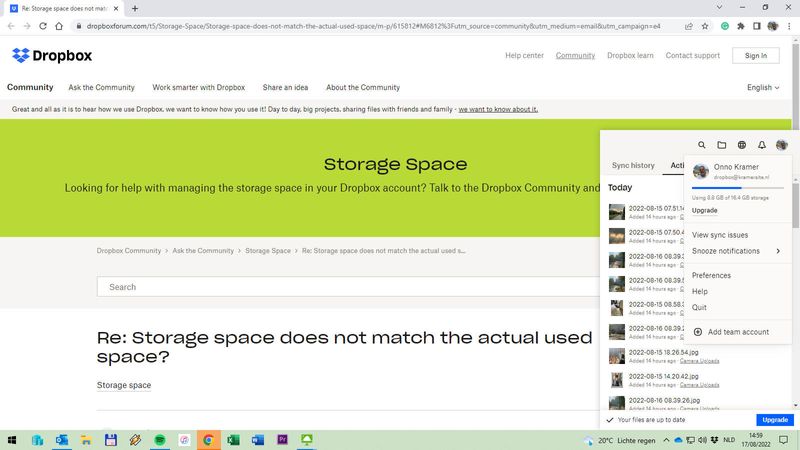Open Chrome extensions puzzle icon

click(x=741, y=26)
